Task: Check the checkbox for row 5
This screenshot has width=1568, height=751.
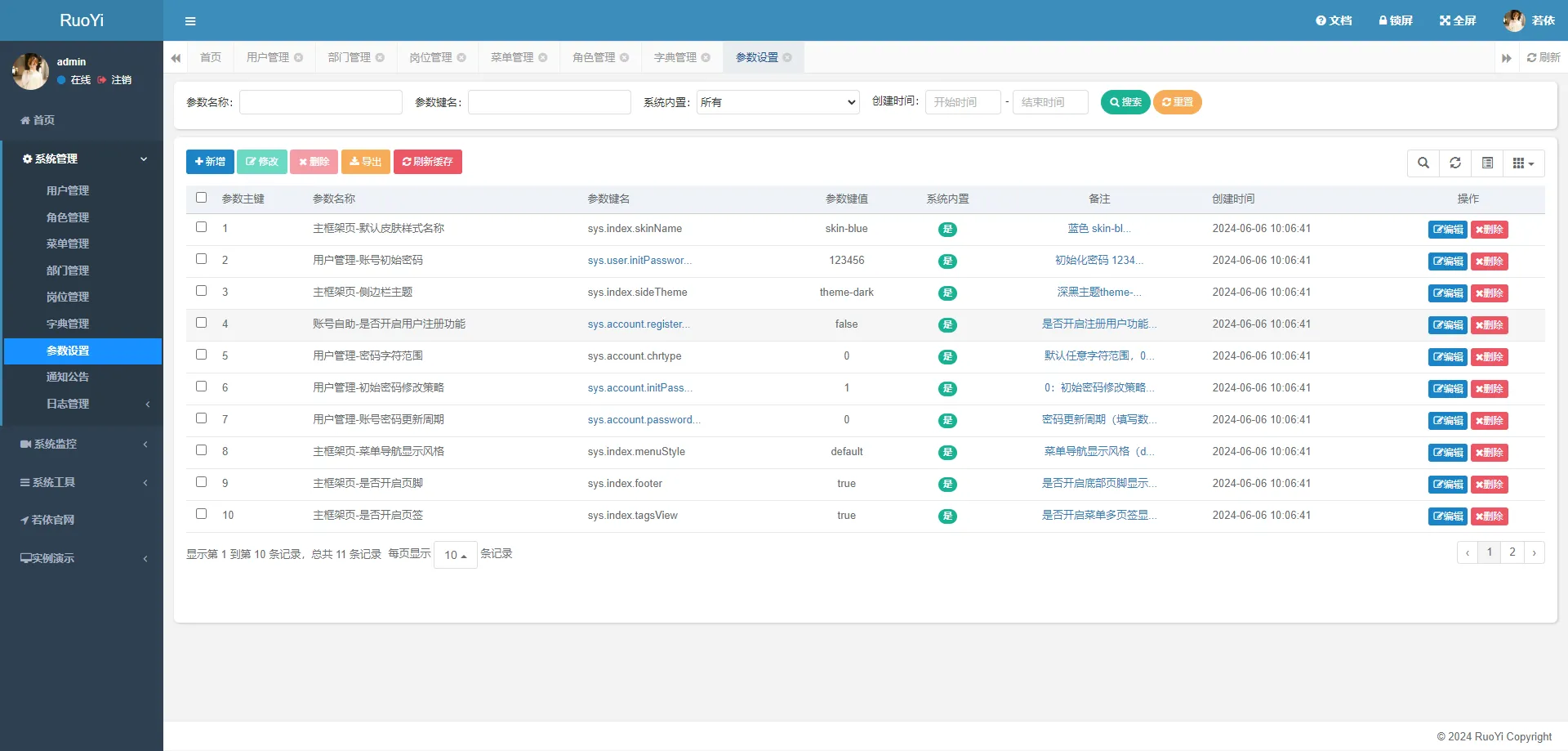Action: coord(202,355)
